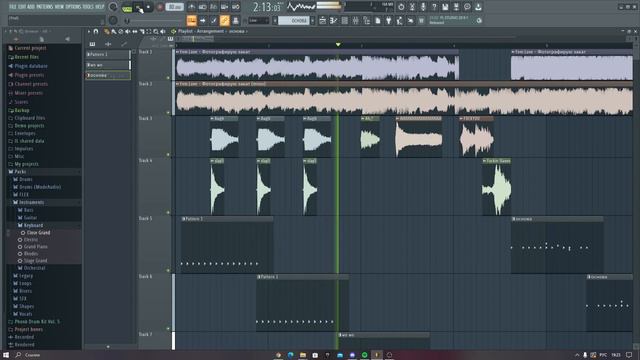The image size is (640, 360).
Task: Adjust the main pitch knob
Action: (x=113, y=20)
